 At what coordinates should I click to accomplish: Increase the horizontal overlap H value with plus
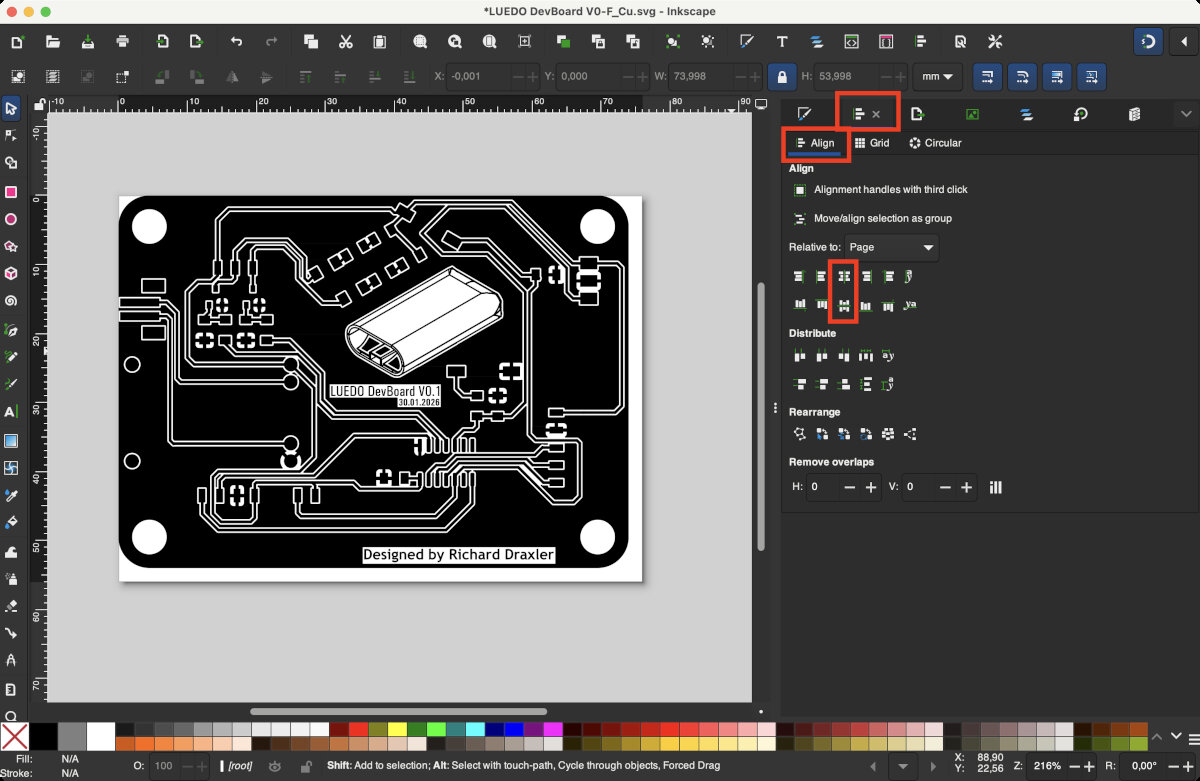[x=871, y=487]
